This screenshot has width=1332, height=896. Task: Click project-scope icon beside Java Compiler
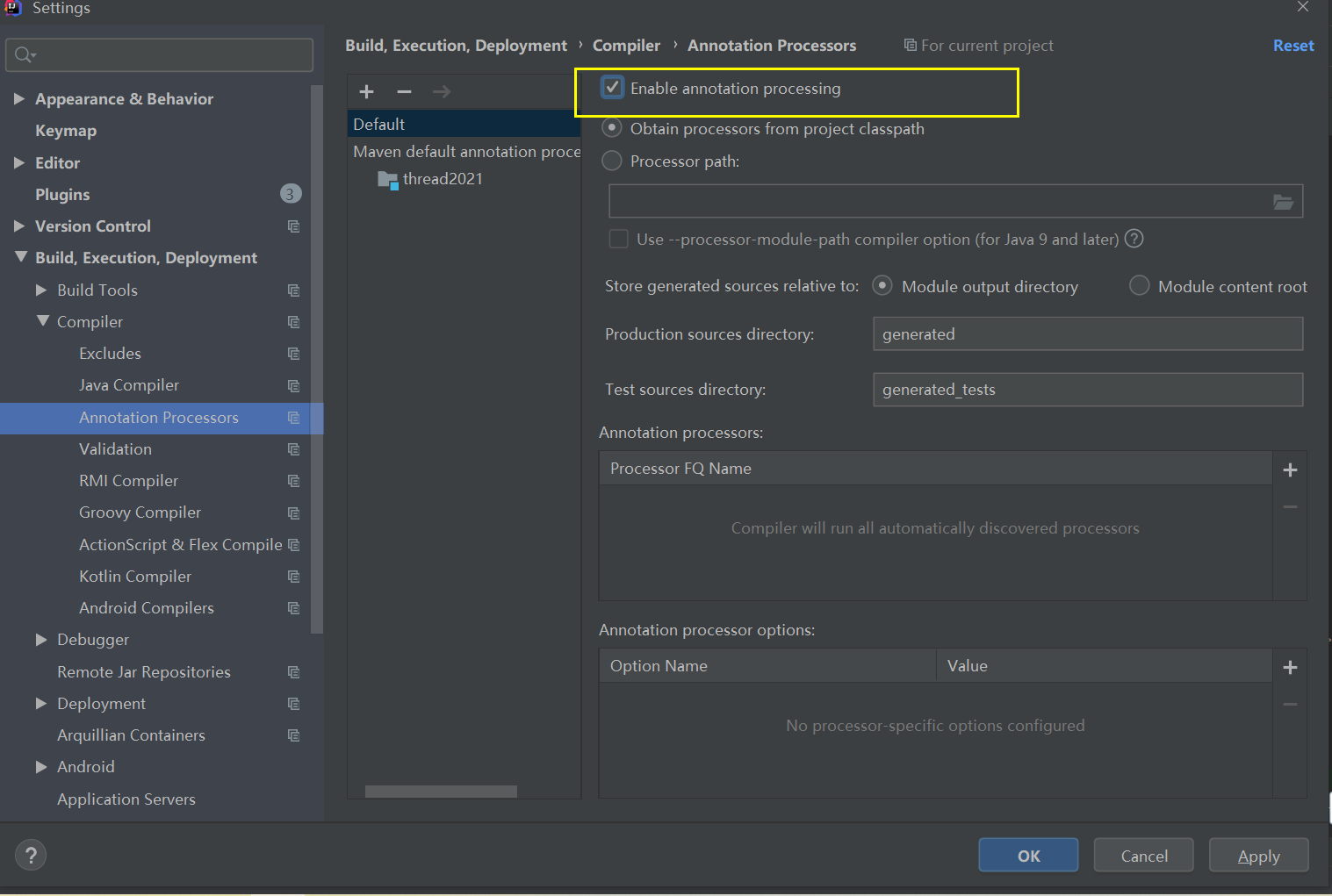tap(293, 386)
